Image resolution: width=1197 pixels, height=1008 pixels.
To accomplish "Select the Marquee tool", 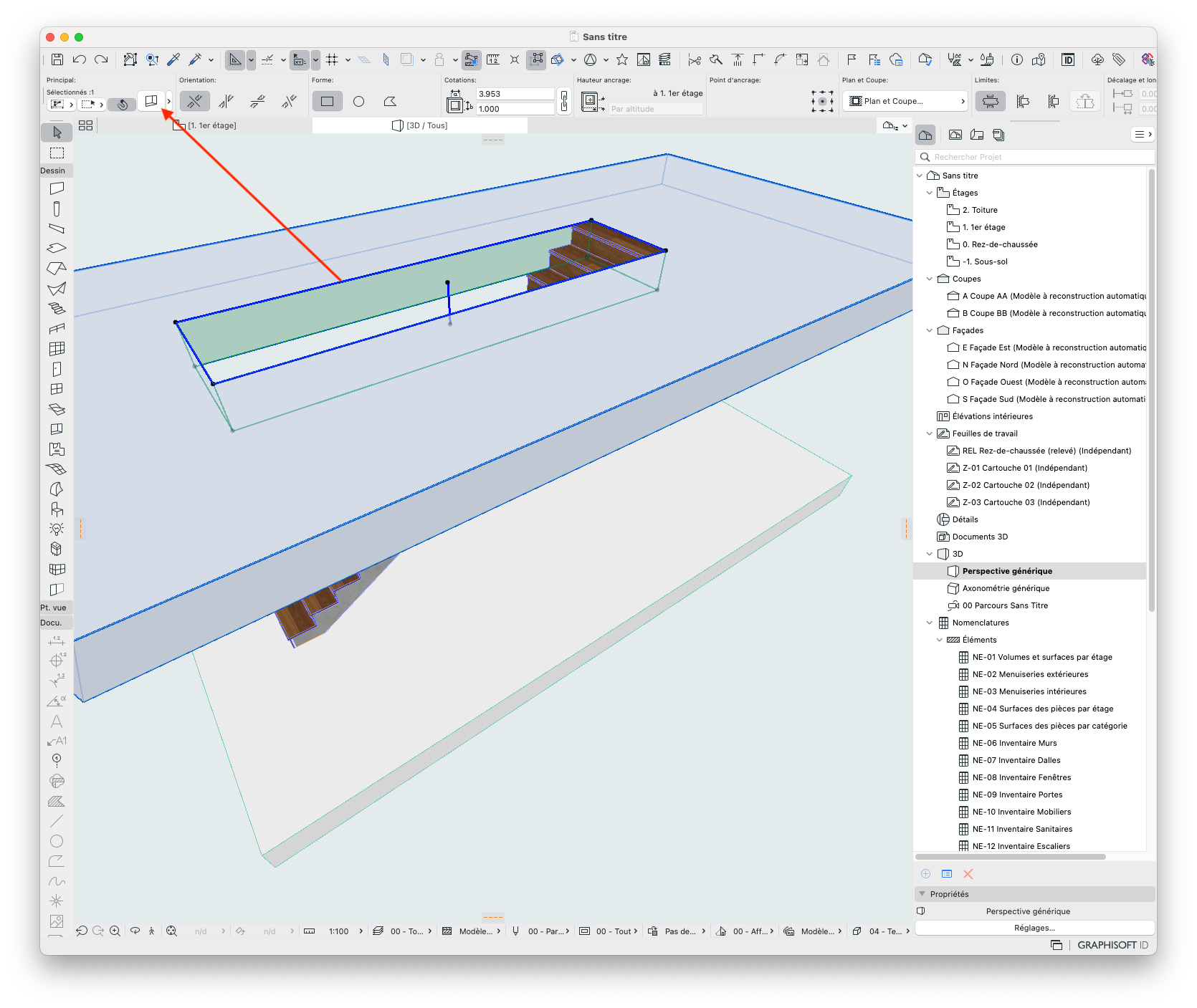I will (x=57, y=153).
